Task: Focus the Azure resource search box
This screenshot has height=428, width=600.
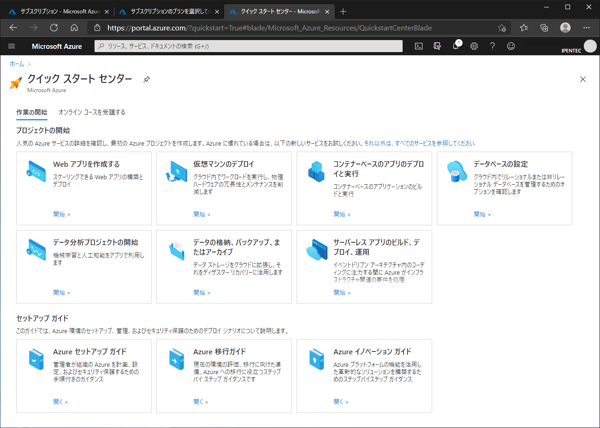Action: [x=248, y=46]
